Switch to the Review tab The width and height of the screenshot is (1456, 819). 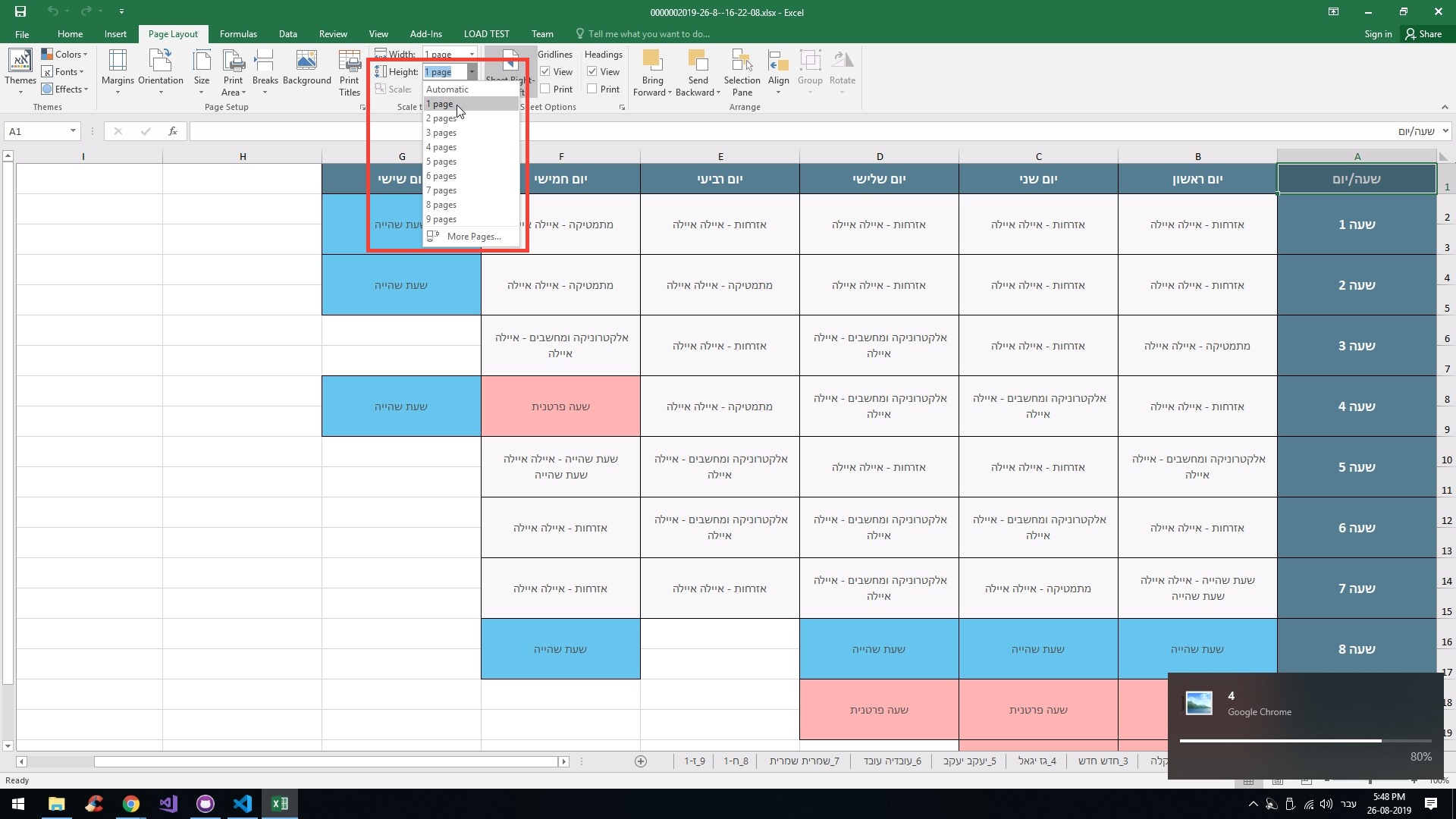point(333,34)
